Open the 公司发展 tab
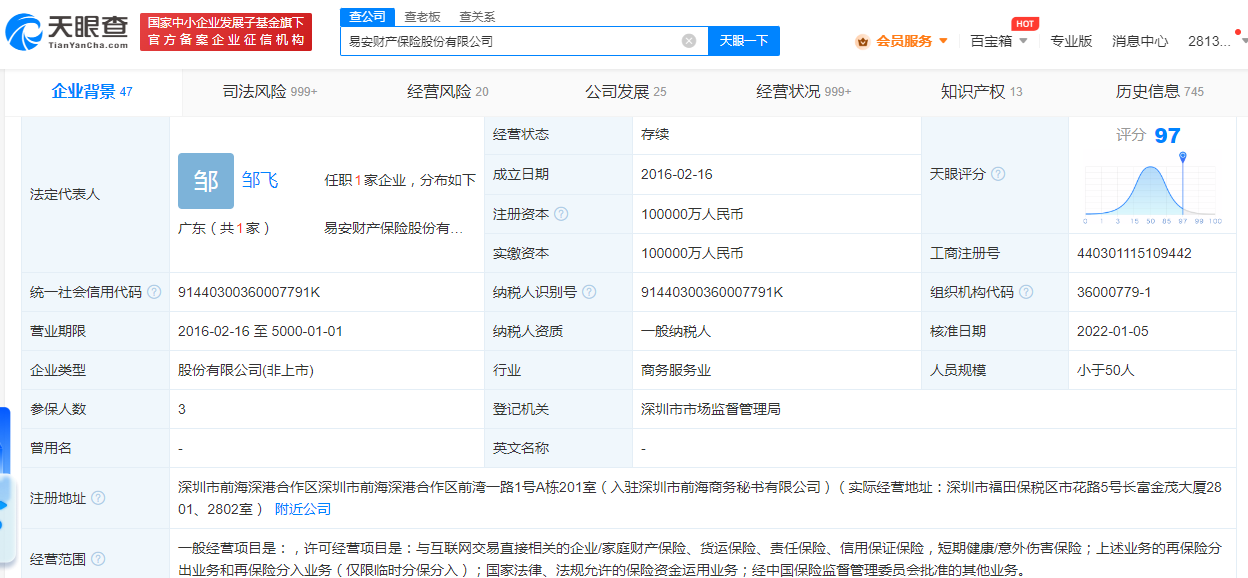The image size is (1248, 578). [626, 92]
